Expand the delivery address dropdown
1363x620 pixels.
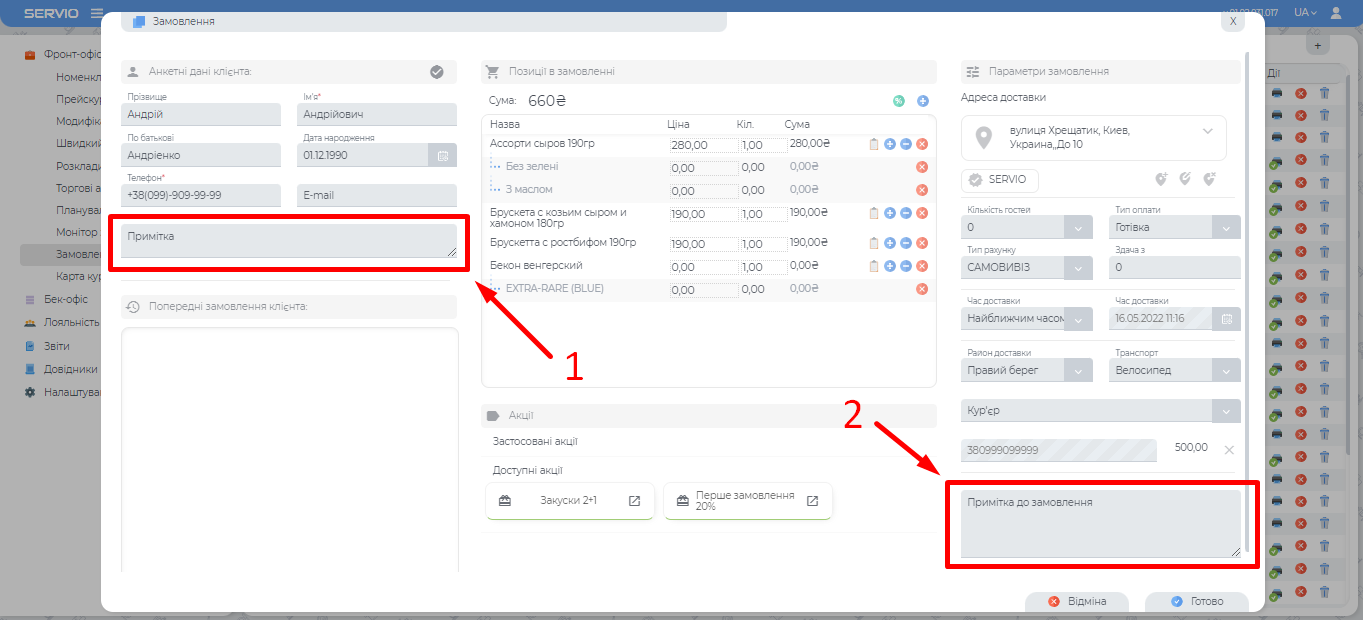point(1207,131)
